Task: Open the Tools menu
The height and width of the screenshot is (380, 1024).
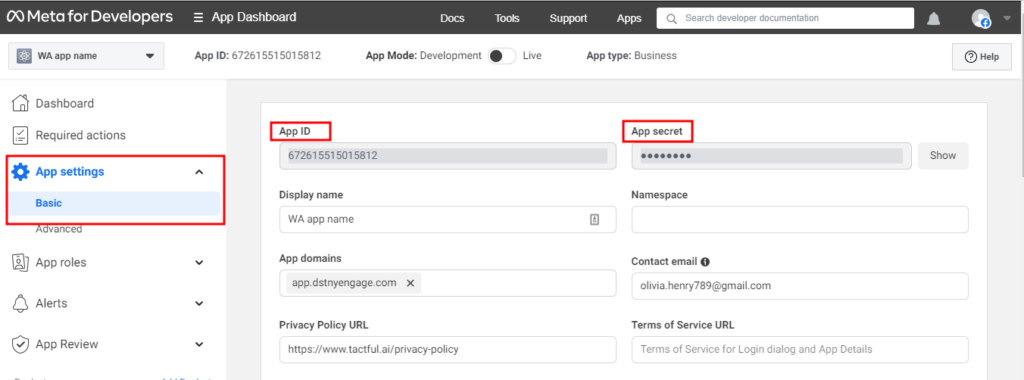Action: [x=507, y=18]
